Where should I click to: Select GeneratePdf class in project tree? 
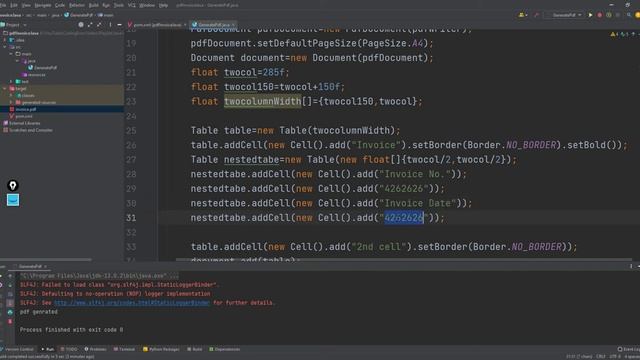(42, 68)
